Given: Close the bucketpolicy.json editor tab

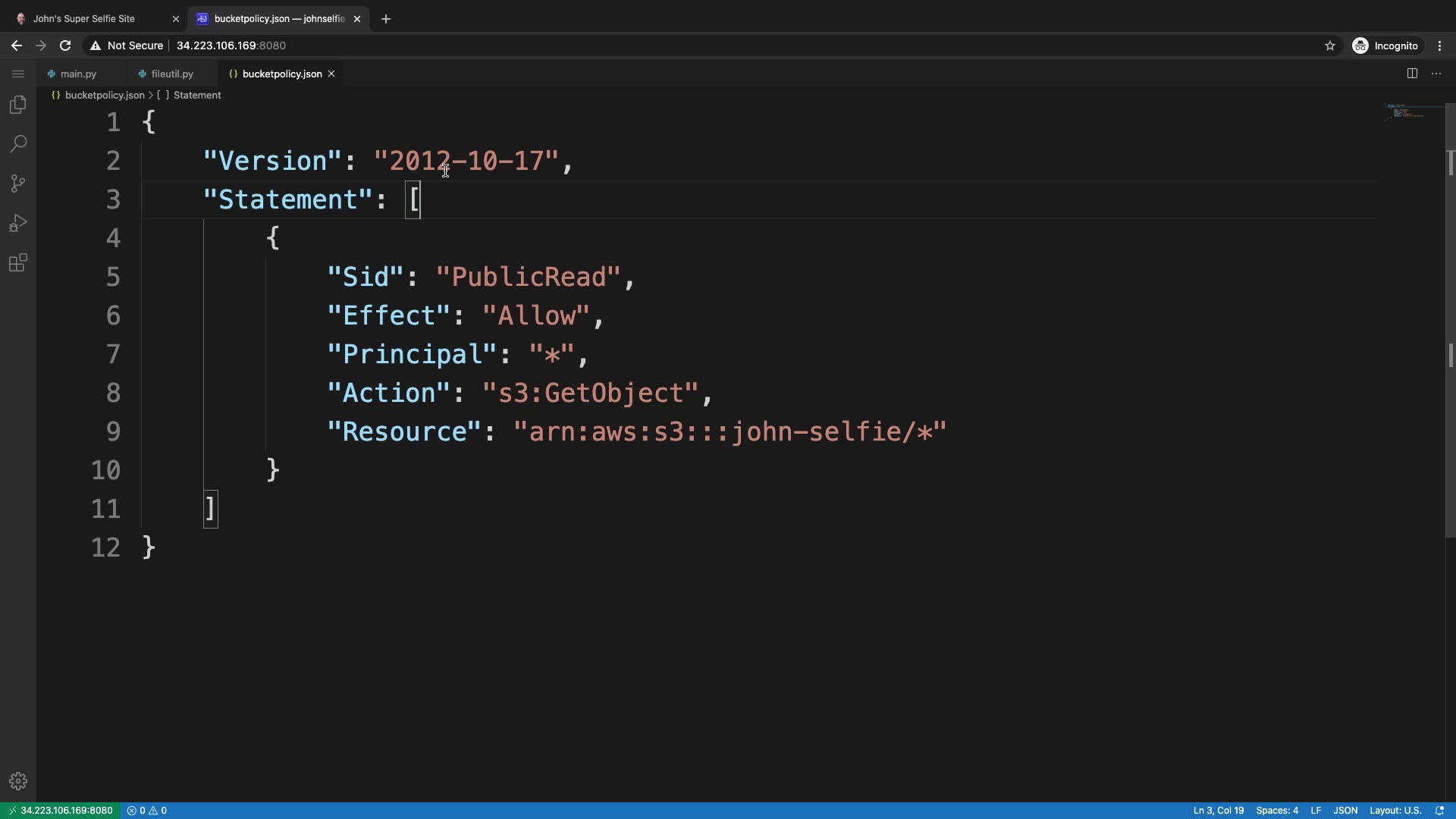Looking at the screenshot, I should pos(331,74).
